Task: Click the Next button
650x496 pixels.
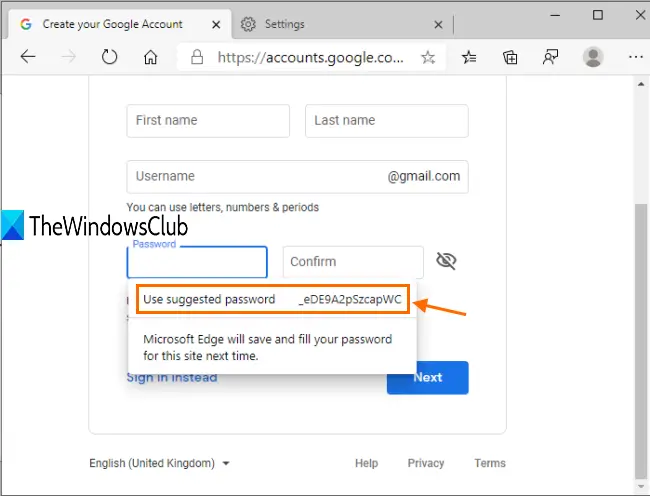Action: pyautogui.click(x=428, y=377)
